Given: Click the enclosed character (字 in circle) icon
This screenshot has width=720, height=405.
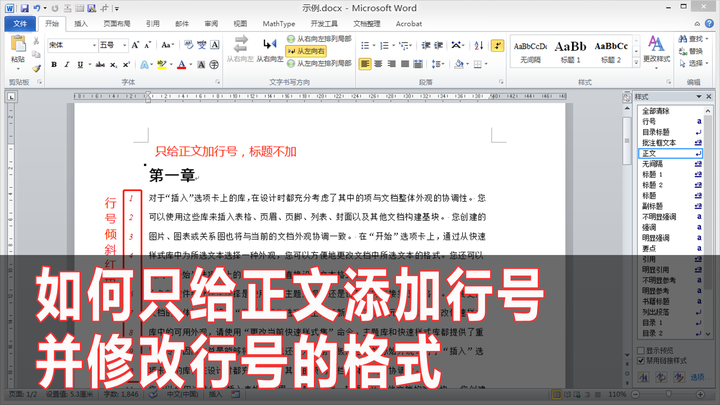Looking at the screenshot, I should coord(214,65).
